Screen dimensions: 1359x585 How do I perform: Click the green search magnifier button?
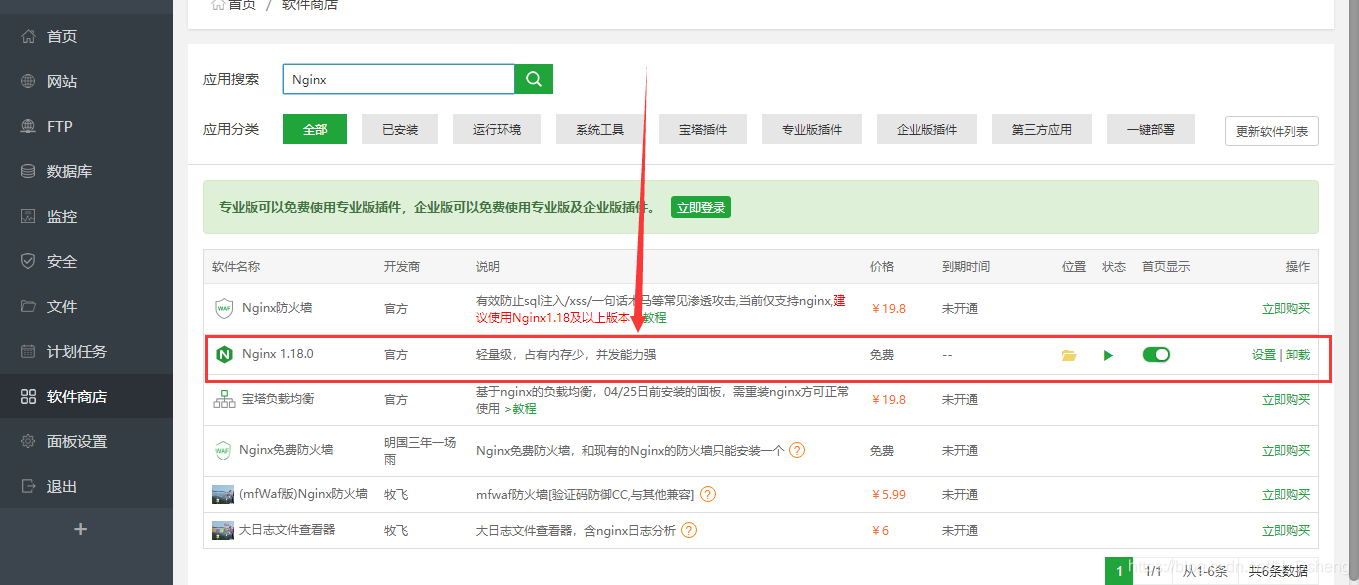[x=534, y=79]
